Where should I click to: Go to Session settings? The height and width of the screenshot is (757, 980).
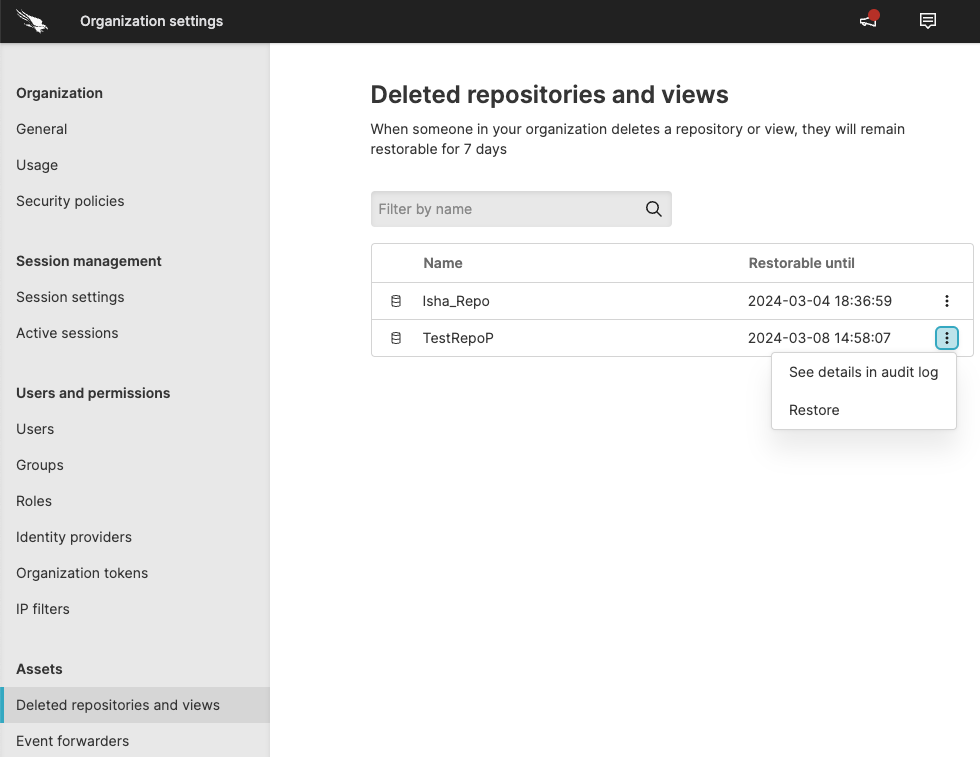(70, 297)
